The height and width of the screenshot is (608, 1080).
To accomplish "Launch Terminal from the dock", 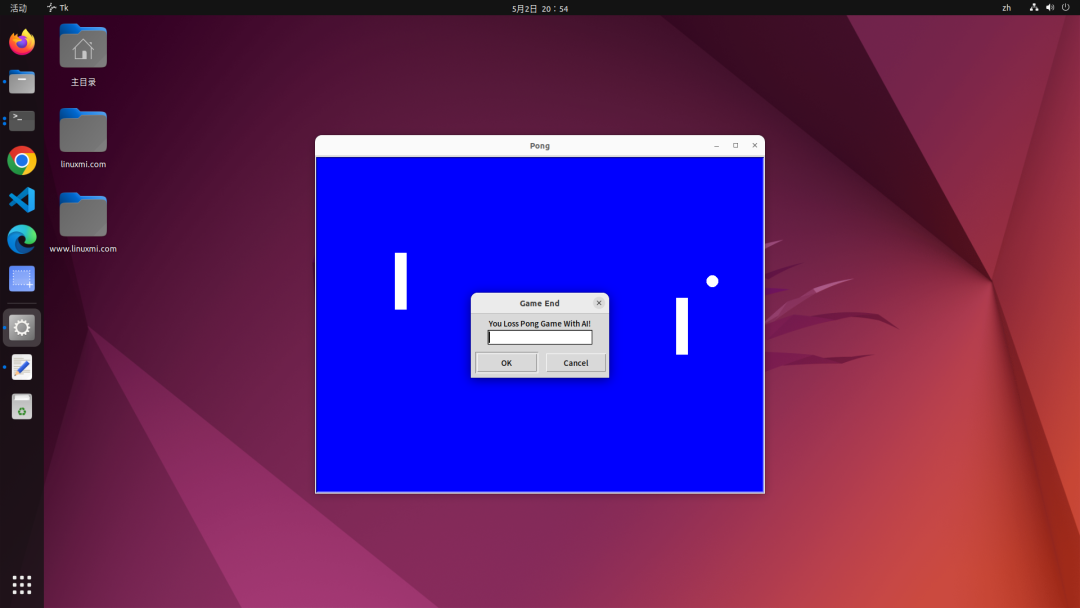I will [x=22, y=121].
